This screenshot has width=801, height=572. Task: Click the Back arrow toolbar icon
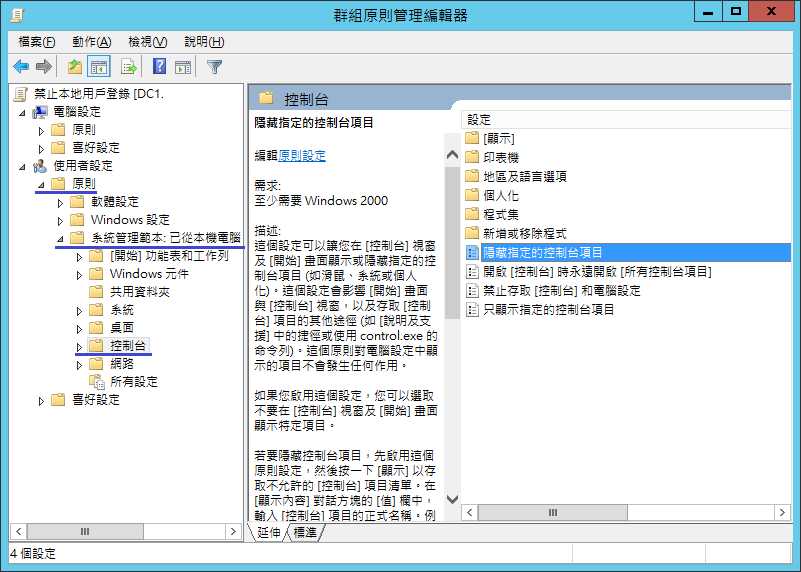click(x=21, y=66)
